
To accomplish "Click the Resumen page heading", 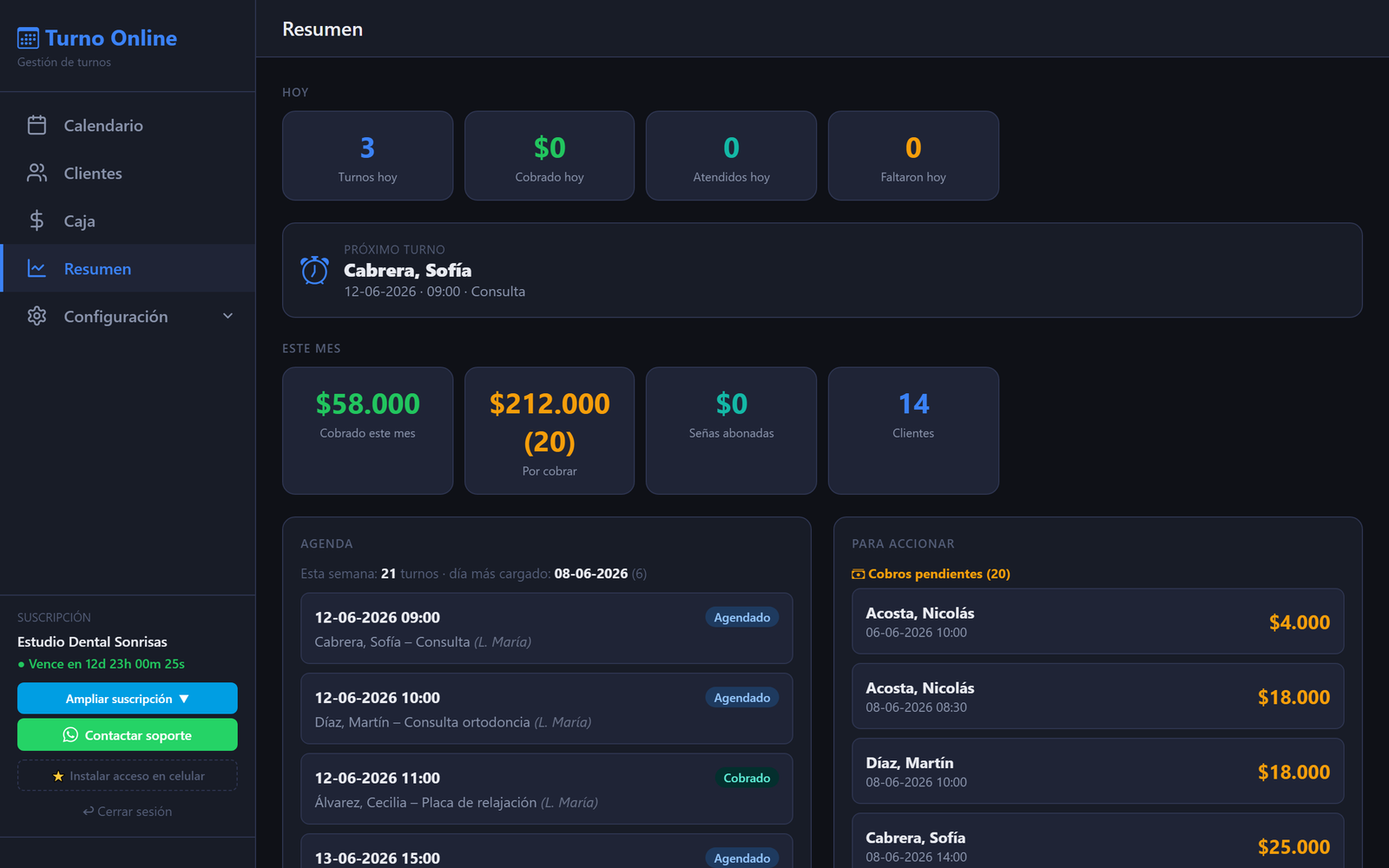I will (x=322, y=29).
